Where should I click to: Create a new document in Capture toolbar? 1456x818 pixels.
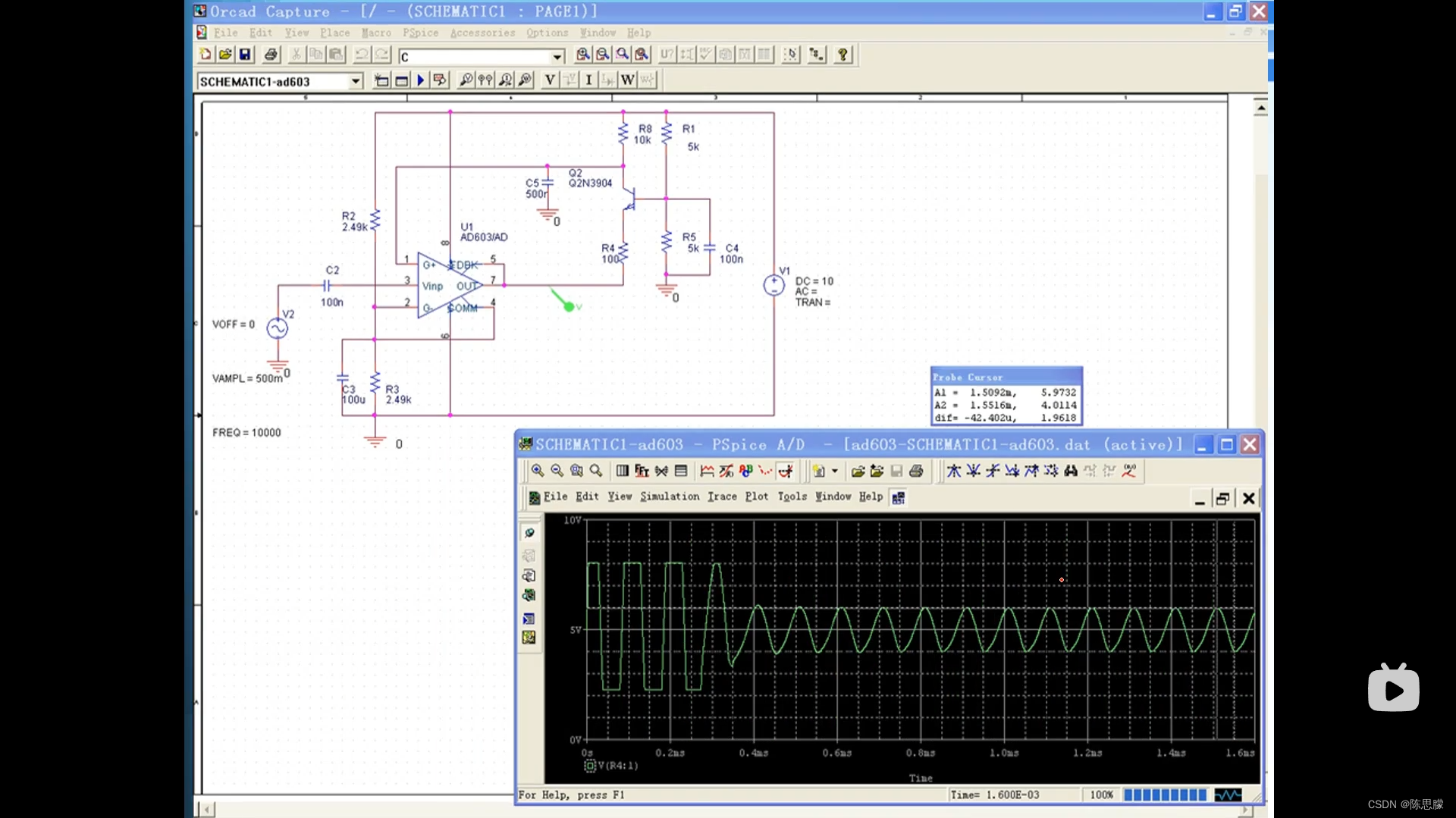click(x=206, y=55)
